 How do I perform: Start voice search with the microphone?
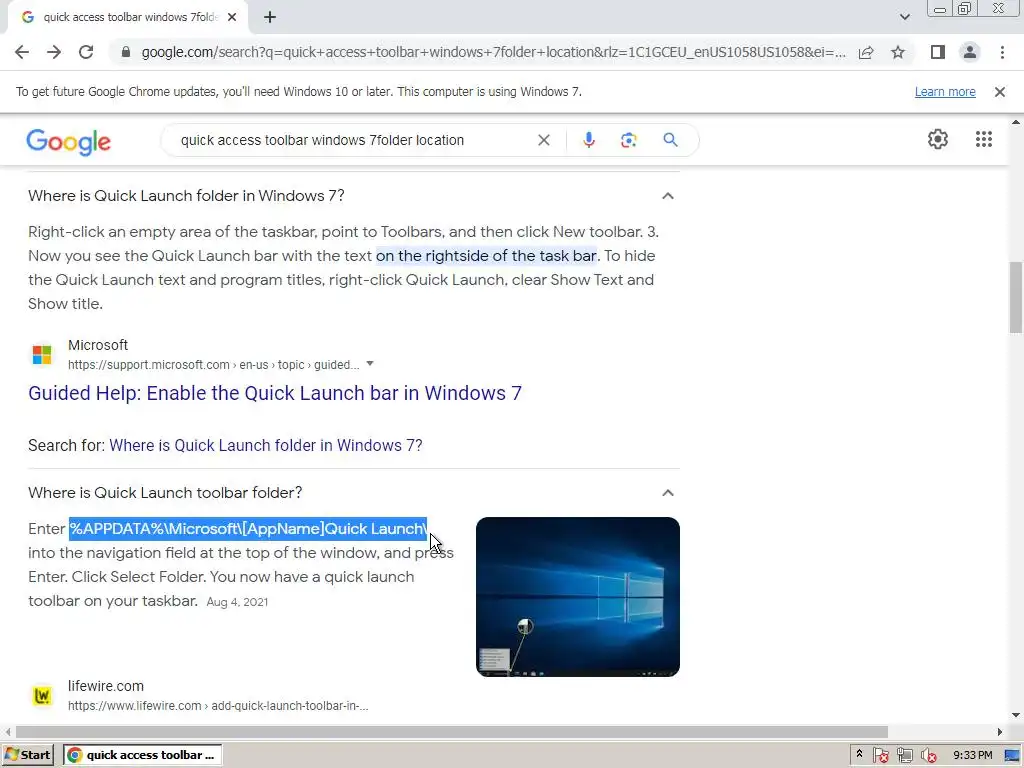pos(588,140)
